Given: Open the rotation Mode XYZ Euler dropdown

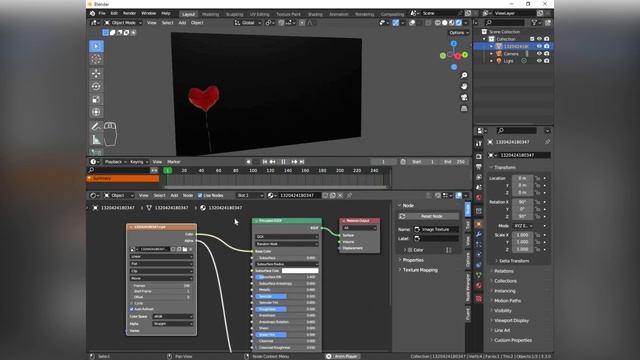Looking at the screenshot, I should (524, 226).
